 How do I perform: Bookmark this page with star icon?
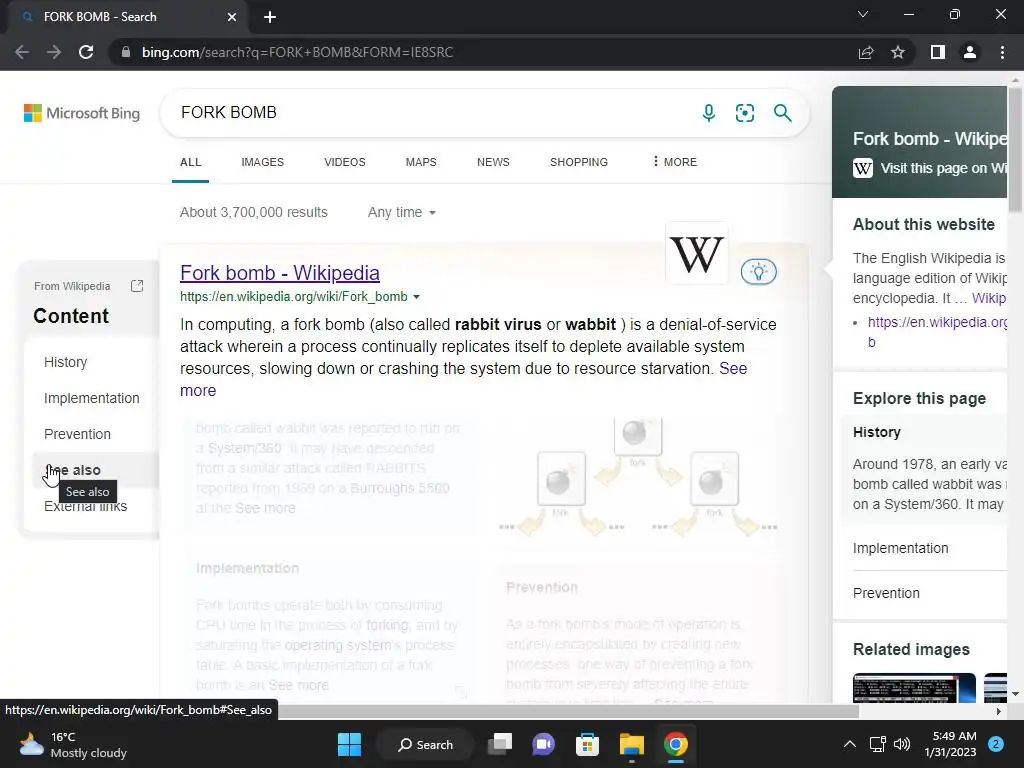(x=898, y=52)
